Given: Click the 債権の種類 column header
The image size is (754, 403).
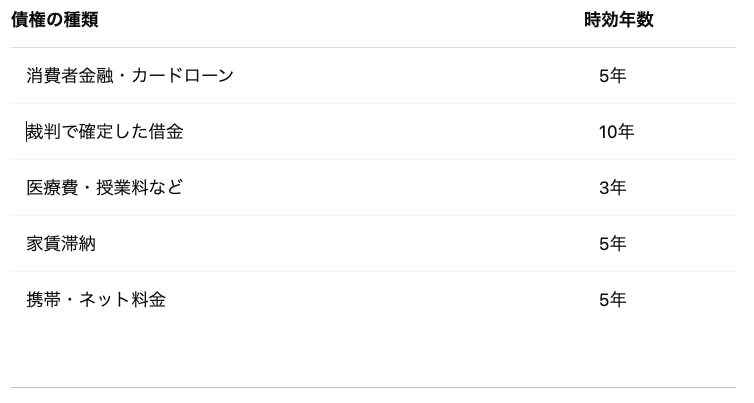Looking at the screenshot, I should [55, 20].
